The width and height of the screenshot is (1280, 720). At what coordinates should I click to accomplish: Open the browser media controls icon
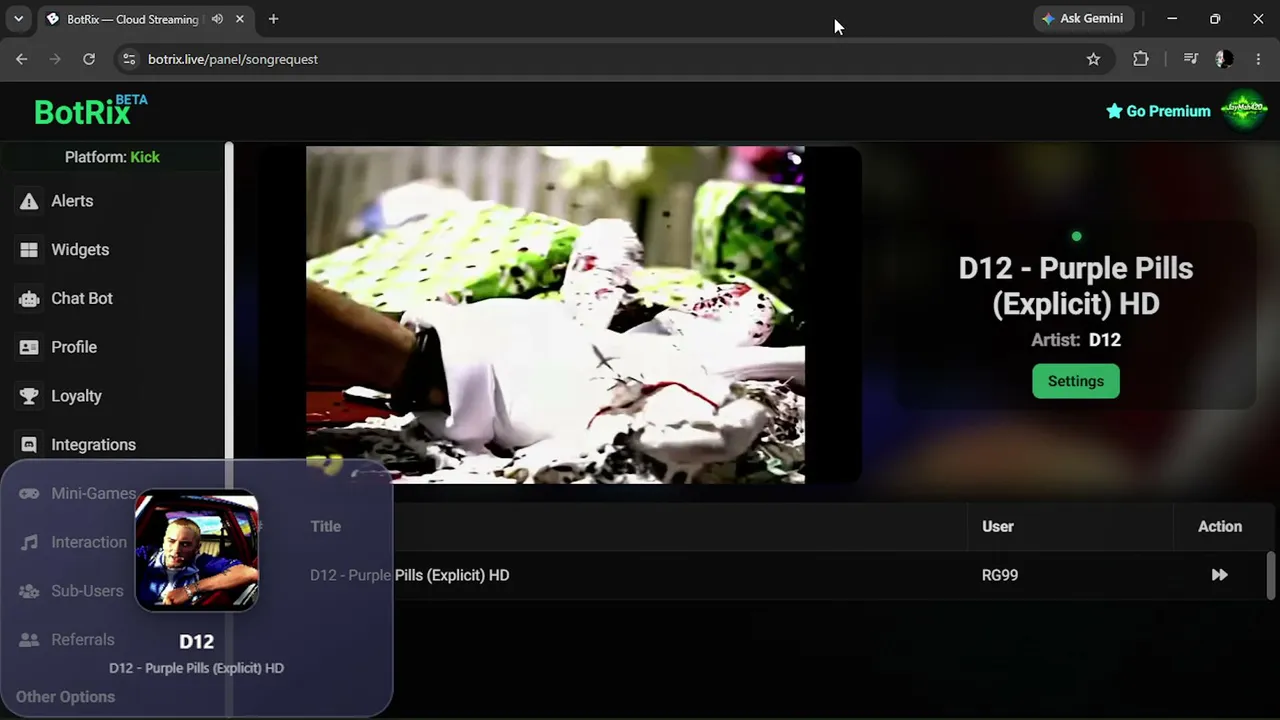(1190, 59)
